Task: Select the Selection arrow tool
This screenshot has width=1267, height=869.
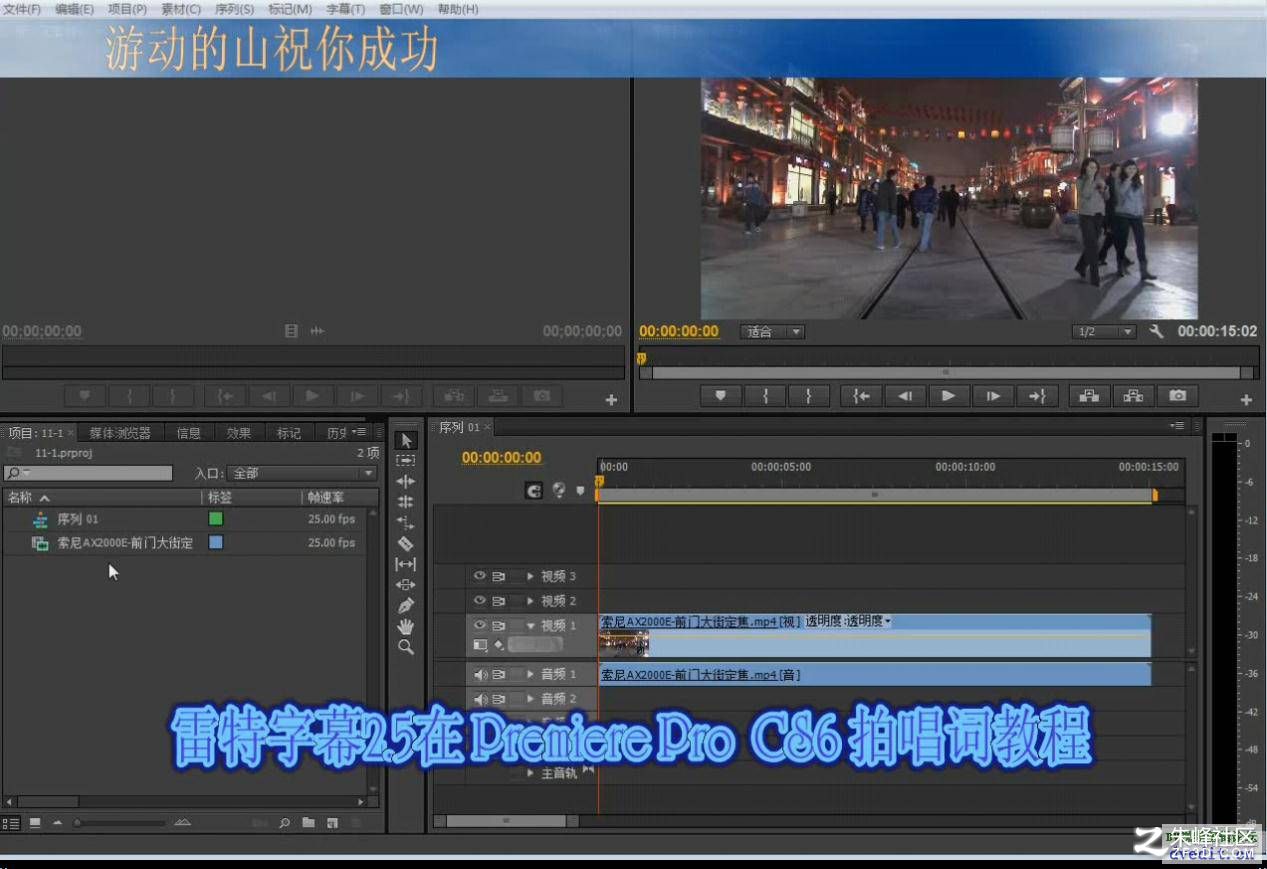Action: pyautogui.click(x=406, y=441)
